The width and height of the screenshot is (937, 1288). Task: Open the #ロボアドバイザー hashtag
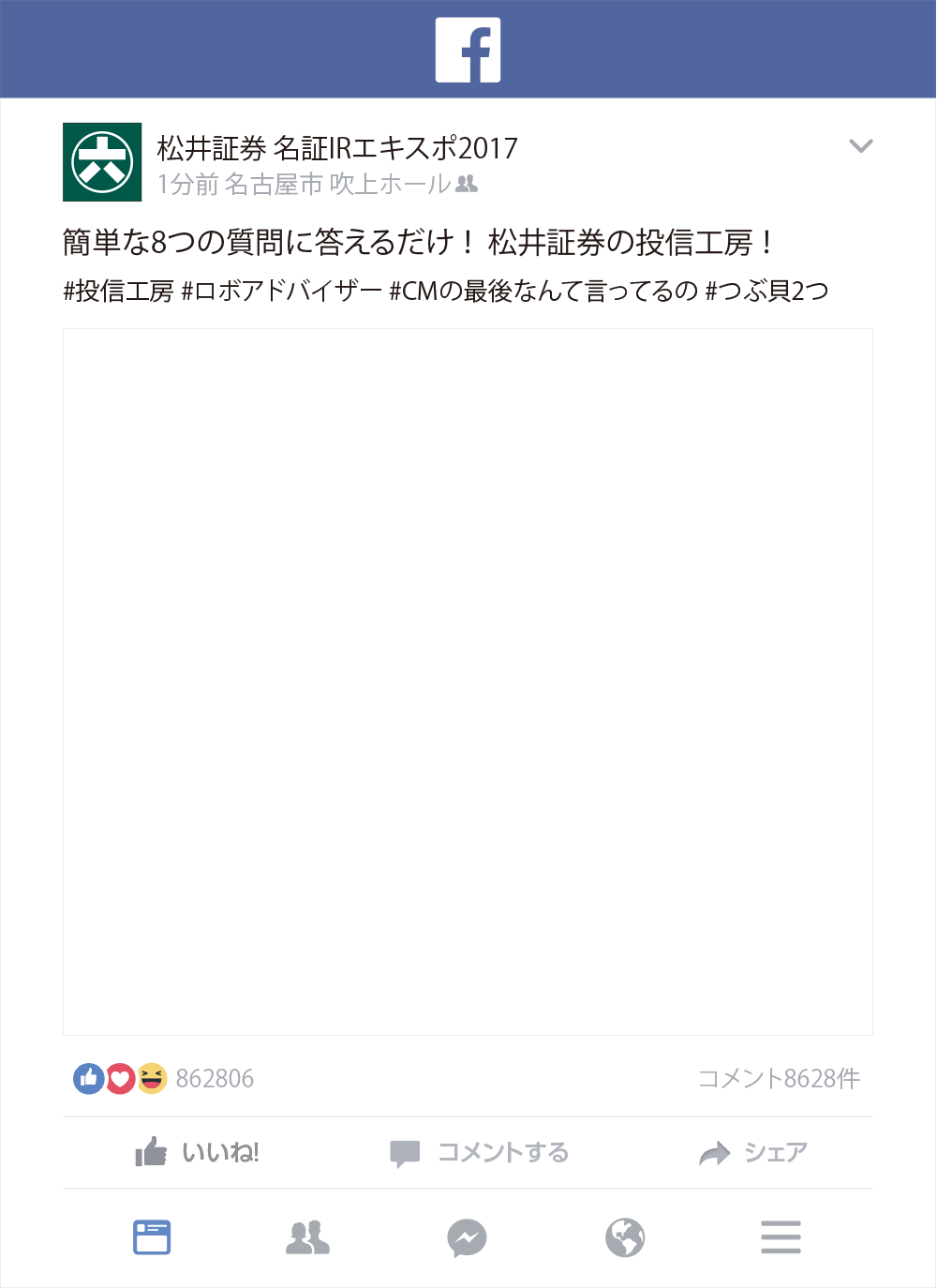click(282, 292)
